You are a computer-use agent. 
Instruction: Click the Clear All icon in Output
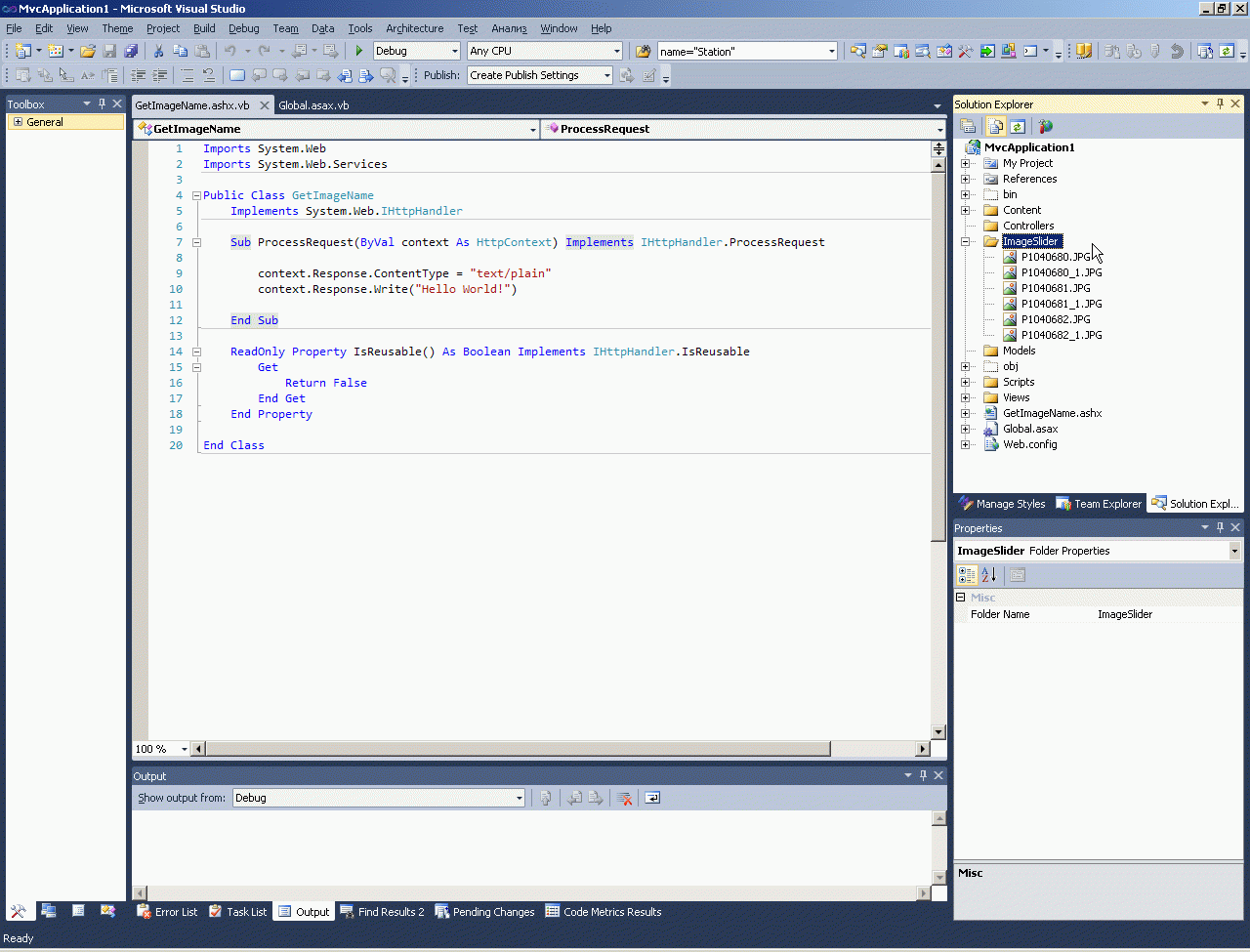[625, 798]
